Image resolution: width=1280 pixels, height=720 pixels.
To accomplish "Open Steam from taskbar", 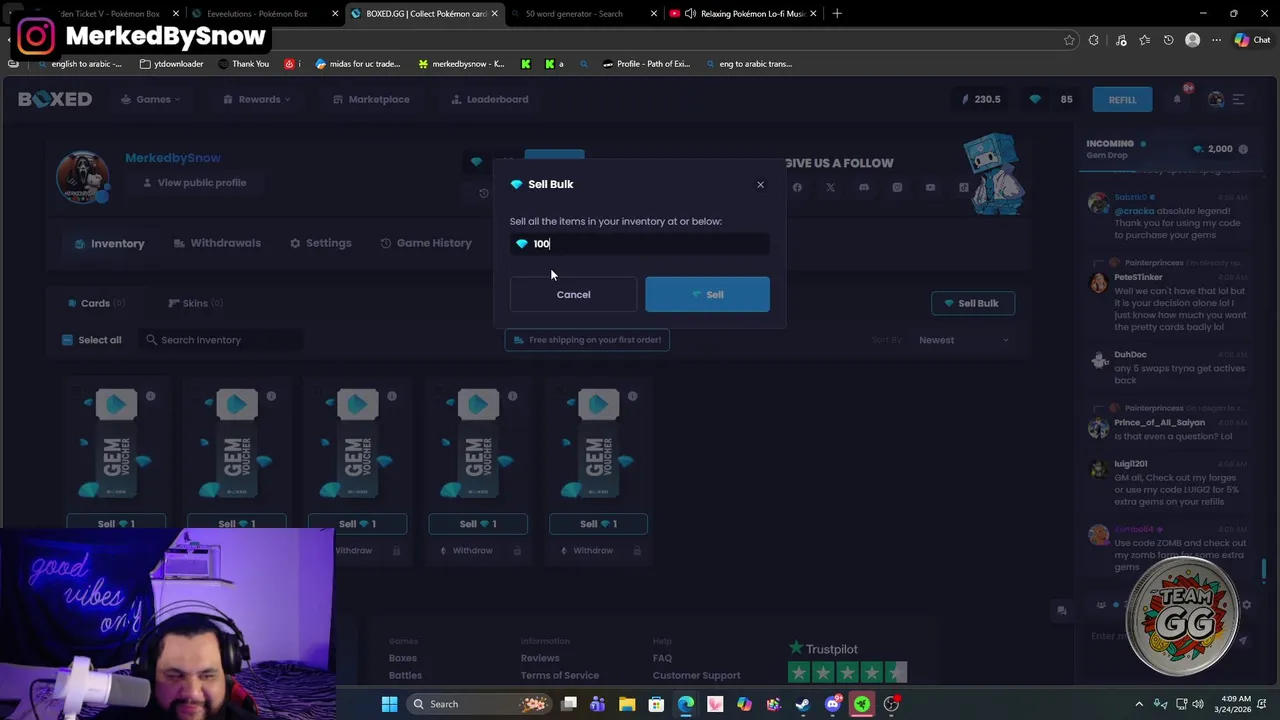I will point(803,704).
